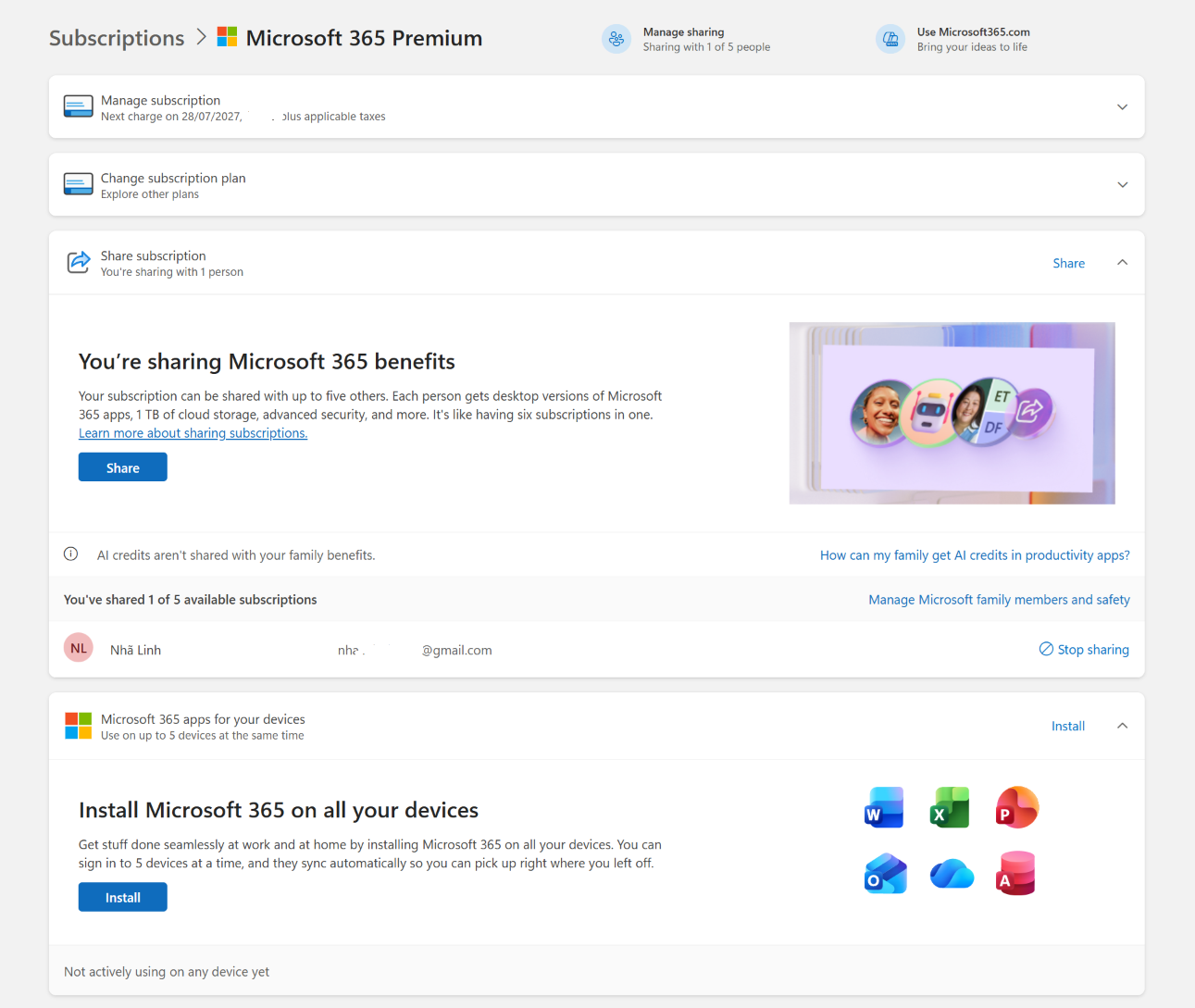Open Learn more about sharing subscriptions link

(193, 433)
